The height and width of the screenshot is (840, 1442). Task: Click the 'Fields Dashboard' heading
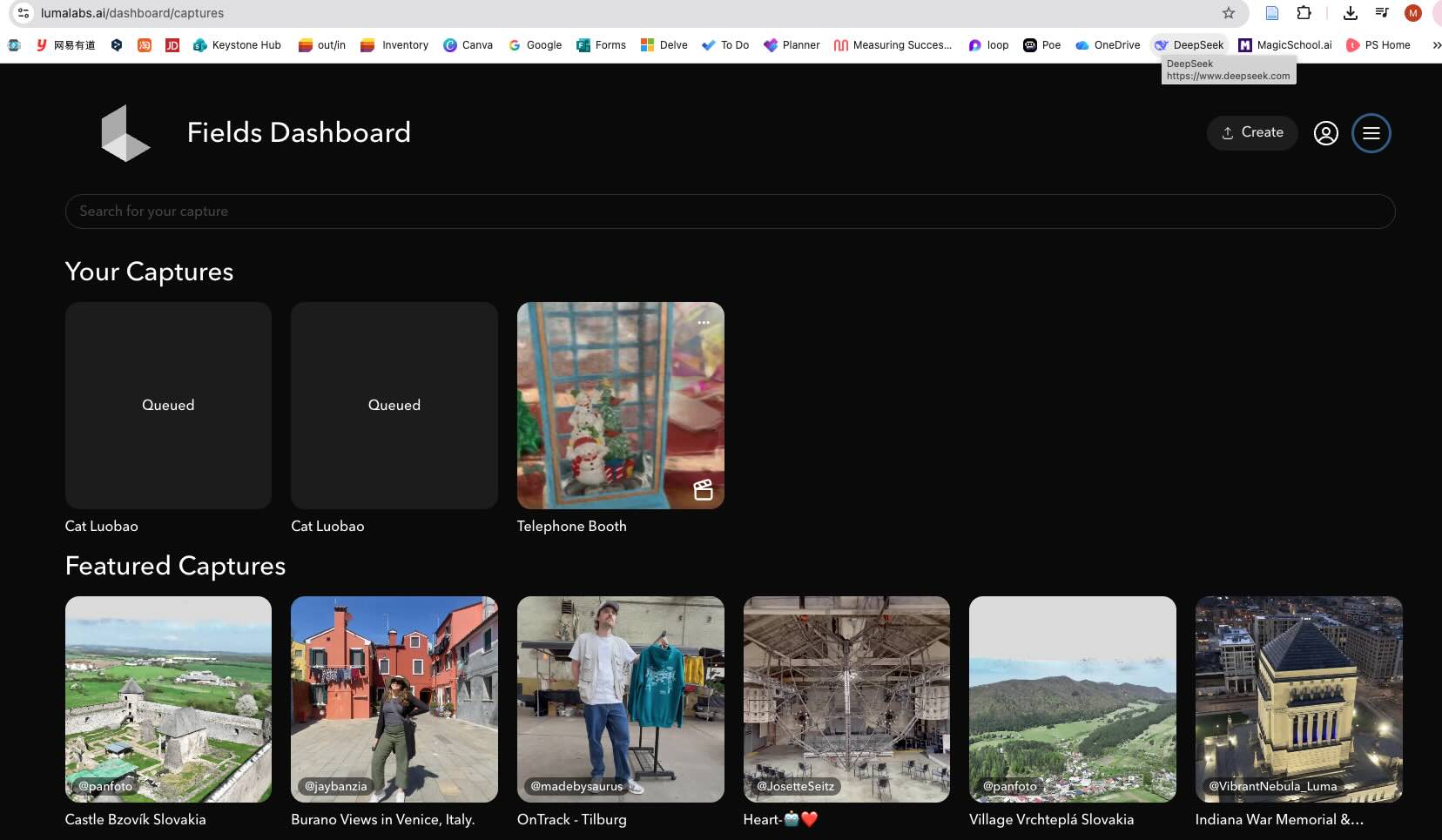click(299, 132)
